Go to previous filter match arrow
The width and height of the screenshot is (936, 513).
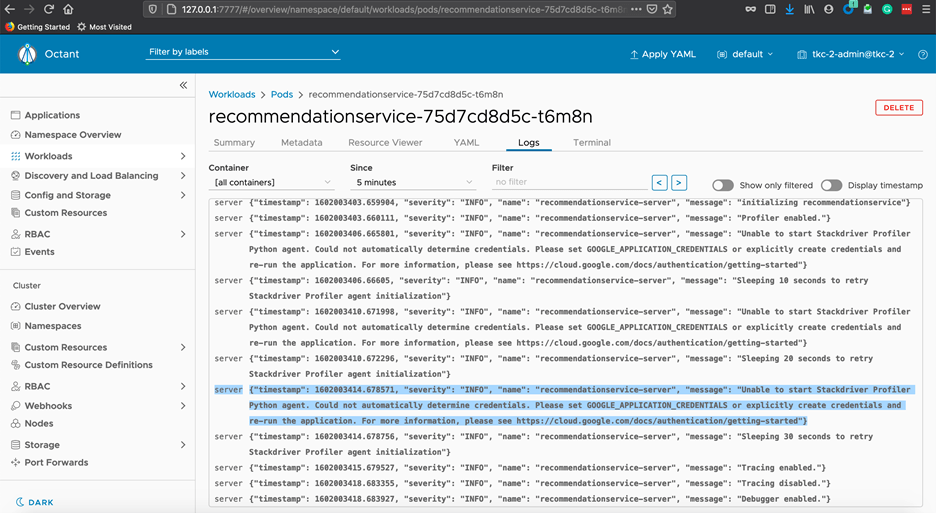coord(659,183)
